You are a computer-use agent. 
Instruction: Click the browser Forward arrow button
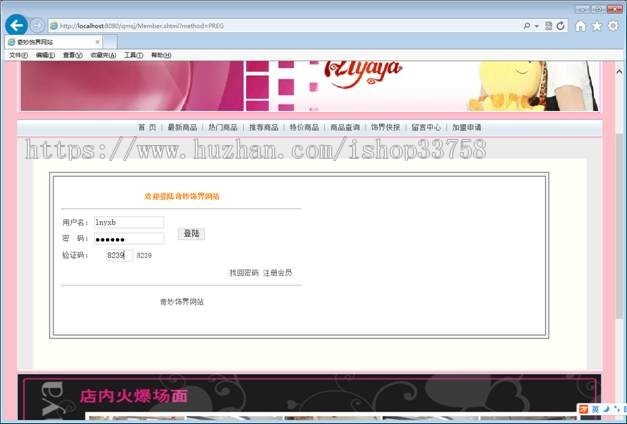(x=37, y=26)
